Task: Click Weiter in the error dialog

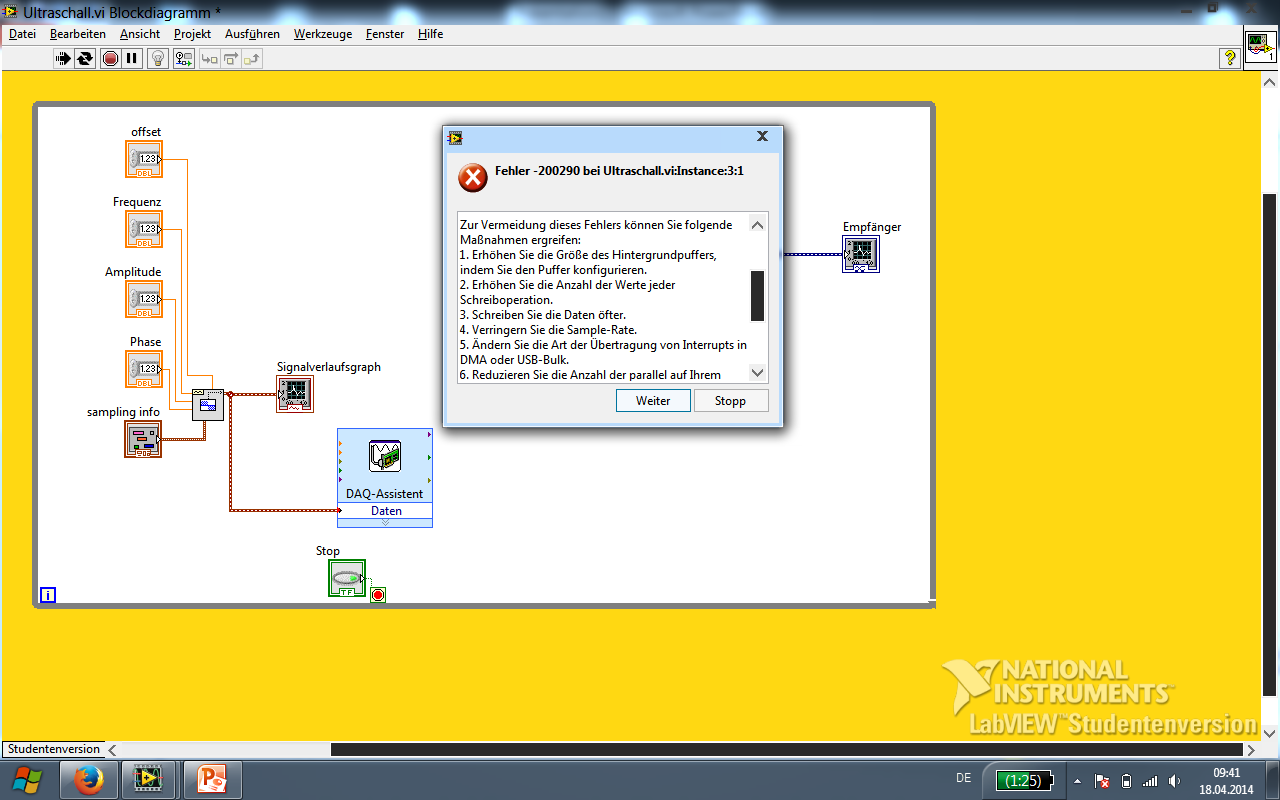Action: (653, 400)
